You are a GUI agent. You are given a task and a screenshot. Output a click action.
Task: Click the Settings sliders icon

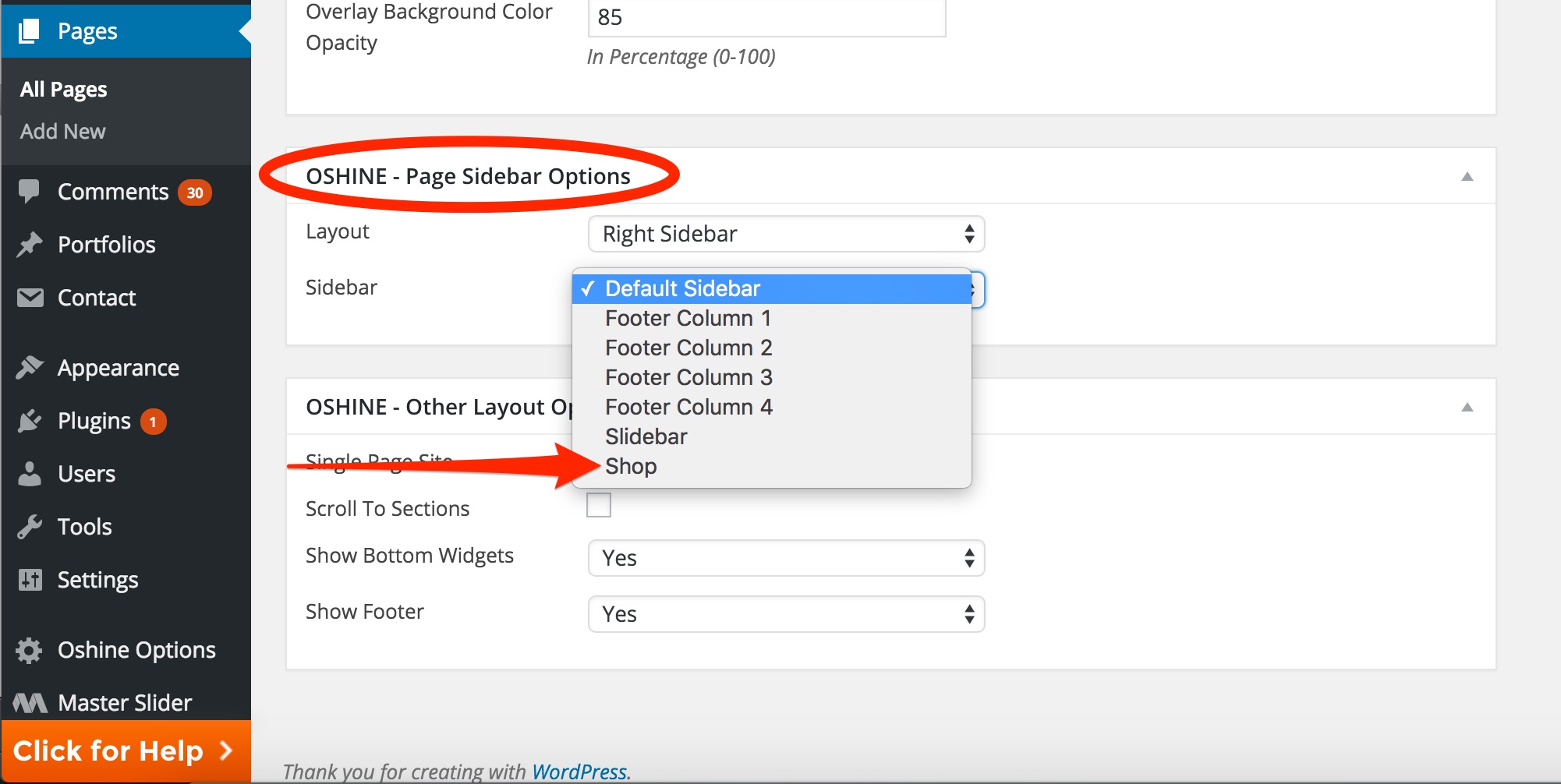click(30, 579)
